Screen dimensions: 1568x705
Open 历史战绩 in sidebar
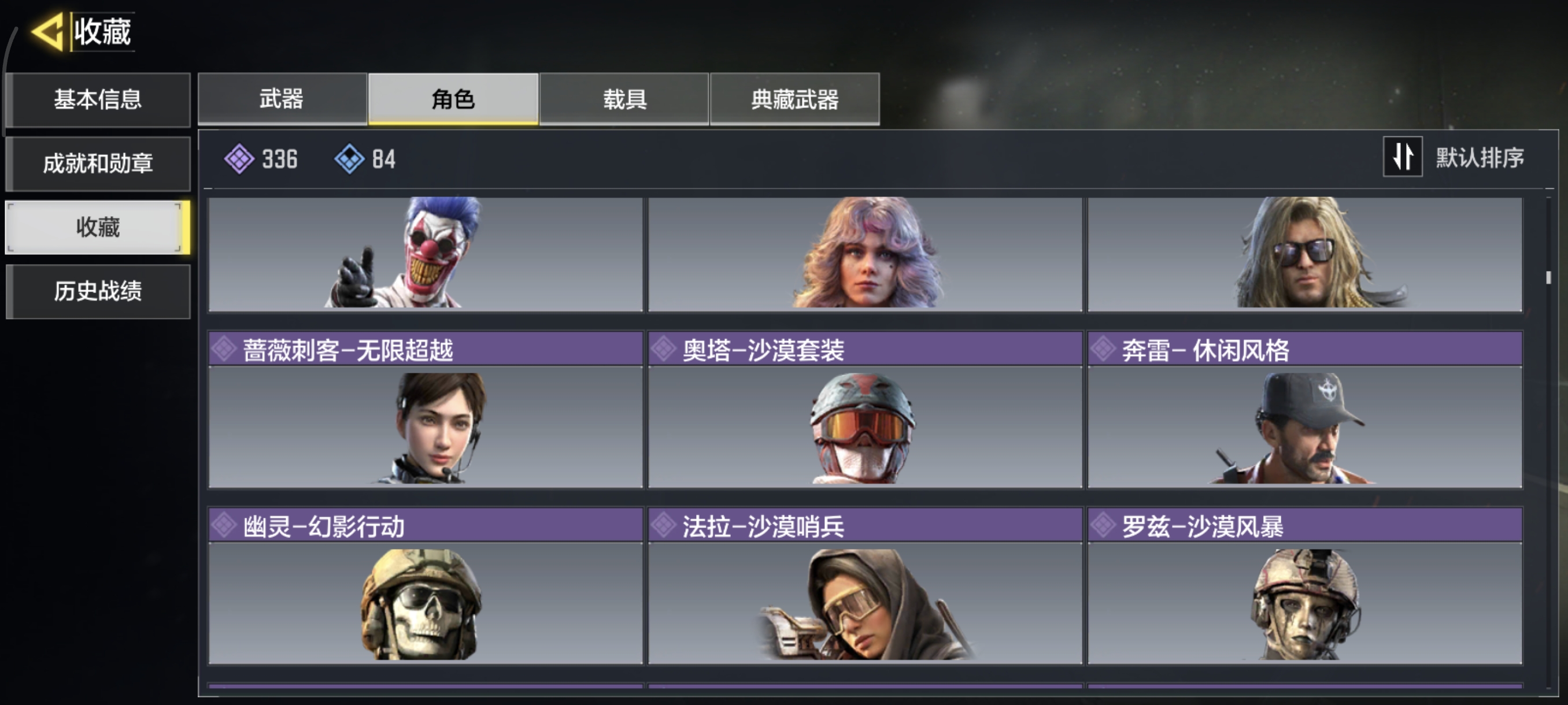[x=98, y=291]
